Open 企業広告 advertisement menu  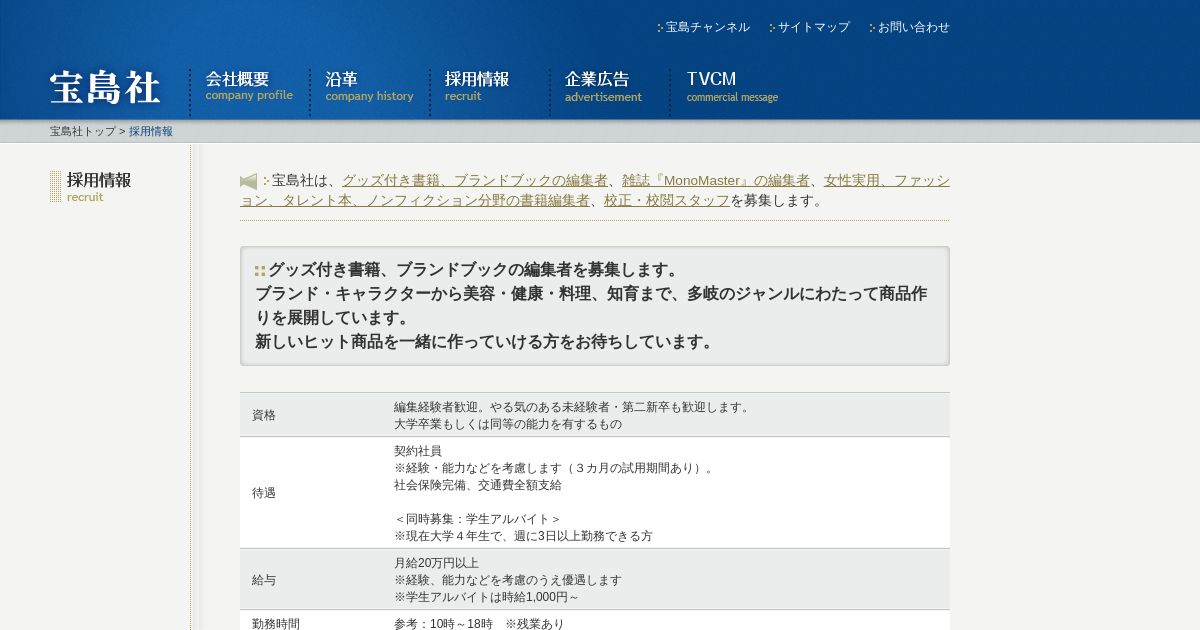point(603,87)
